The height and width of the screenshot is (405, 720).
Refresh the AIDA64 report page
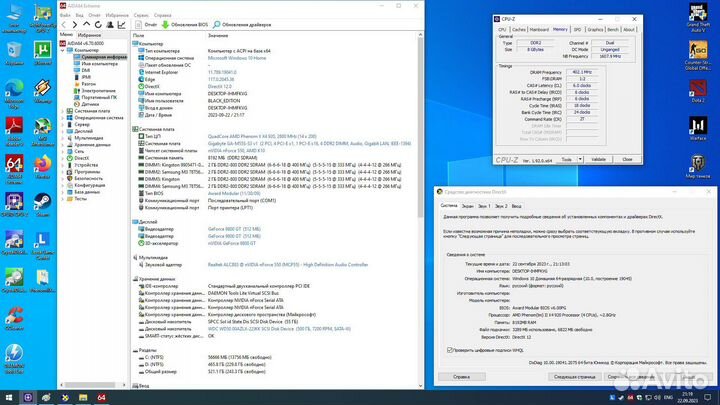click(98, 25)
